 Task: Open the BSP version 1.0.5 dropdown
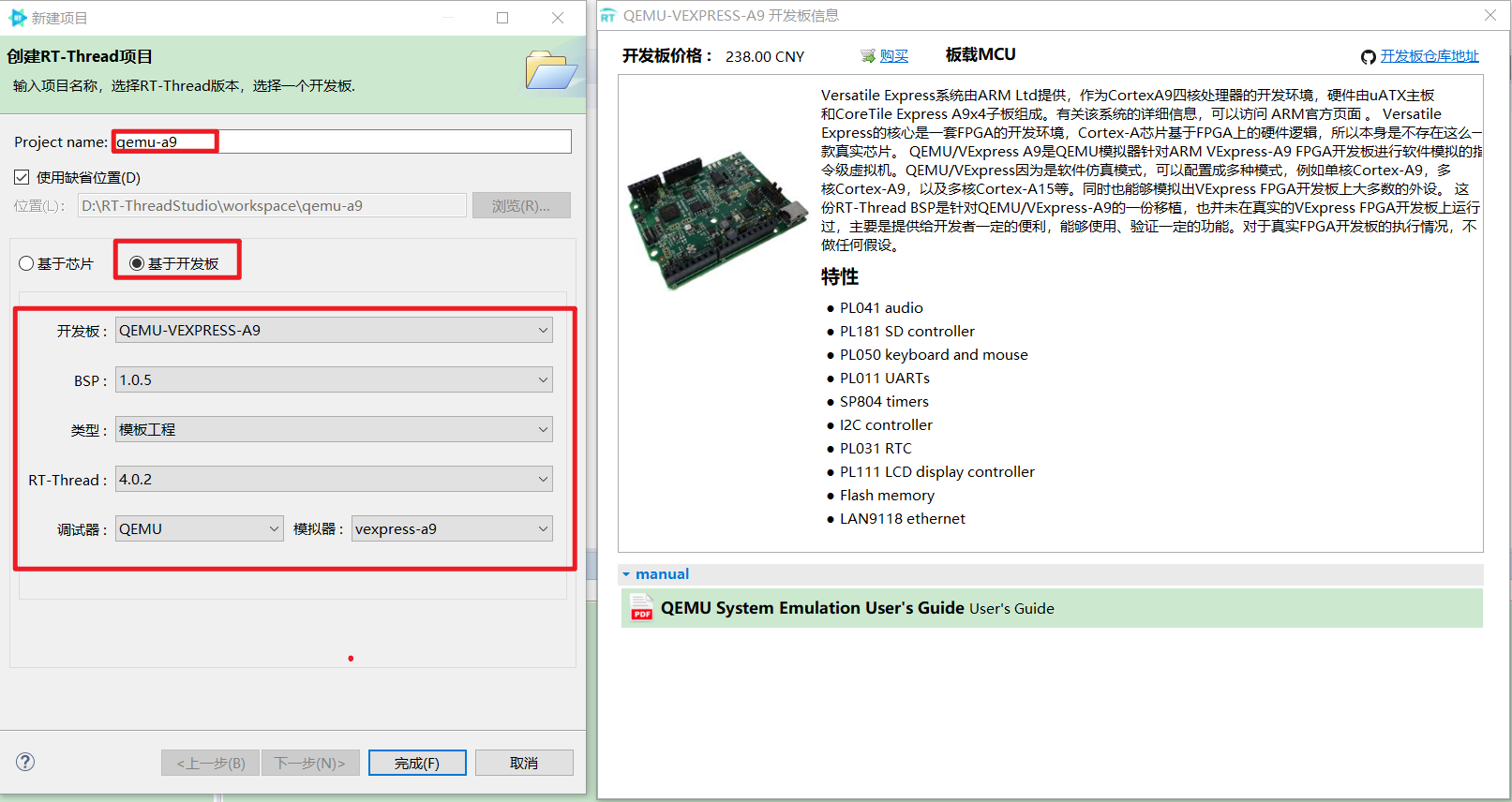pyautogui.click(x=334, y=380)
